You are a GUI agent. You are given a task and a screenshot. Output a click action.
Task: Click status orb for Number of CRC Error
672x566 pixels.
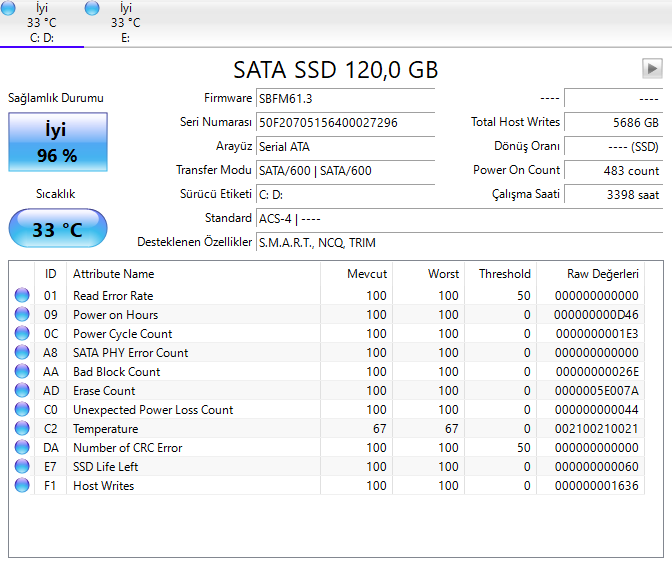22,447
